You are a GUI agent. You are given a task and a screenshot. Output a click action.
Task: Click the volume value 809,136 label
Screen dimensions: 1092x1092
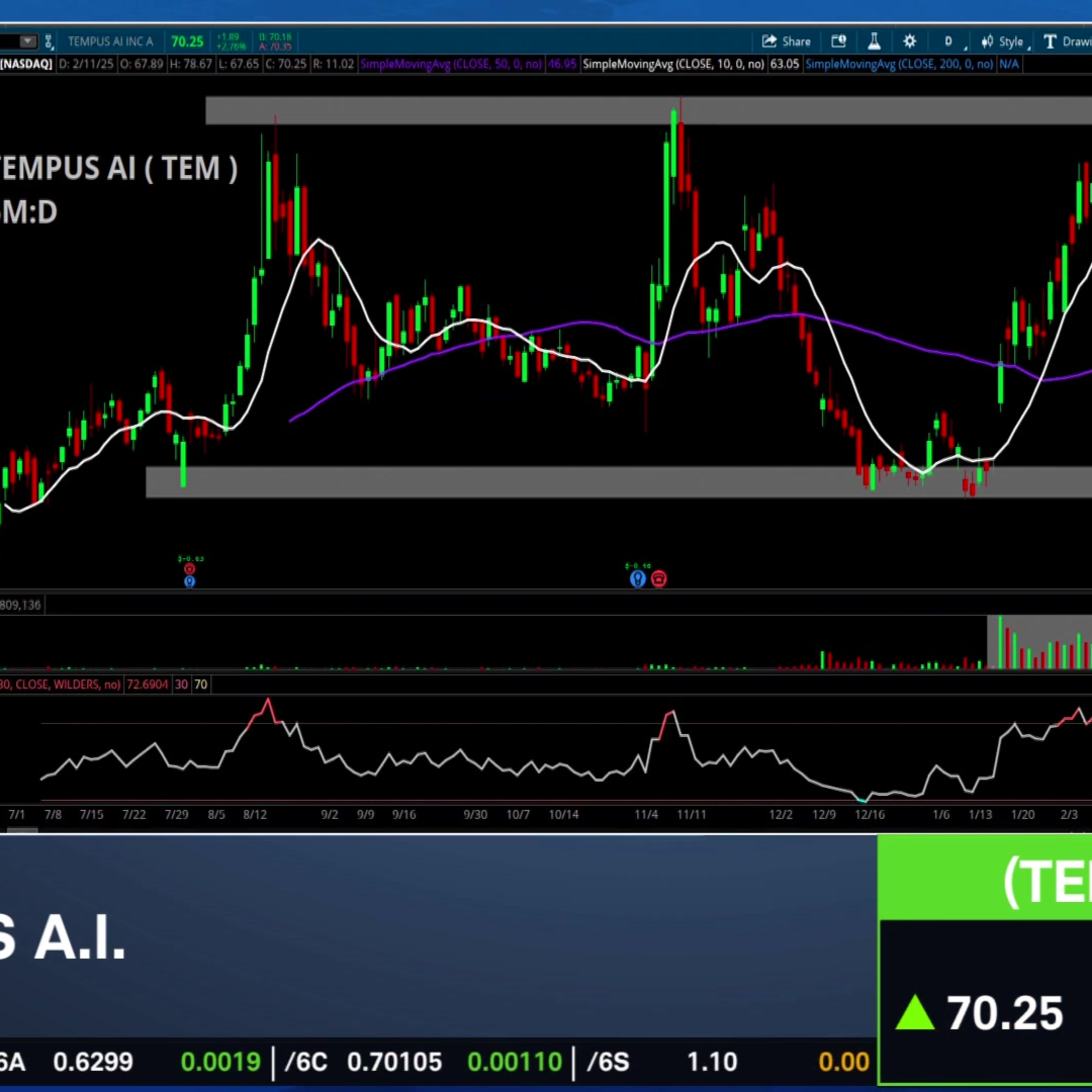[20, 605]
